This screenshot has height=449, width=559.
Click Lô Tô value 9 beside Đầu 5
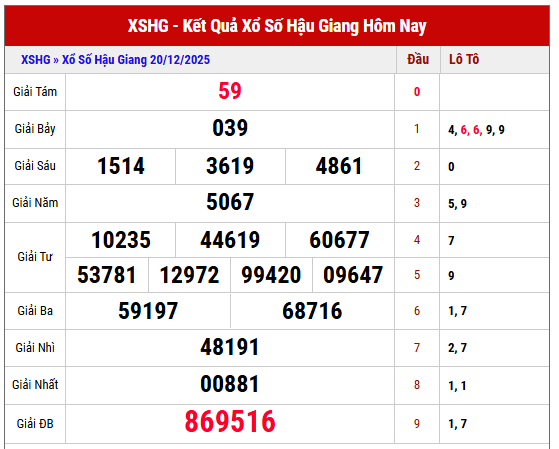coord(451,276)
